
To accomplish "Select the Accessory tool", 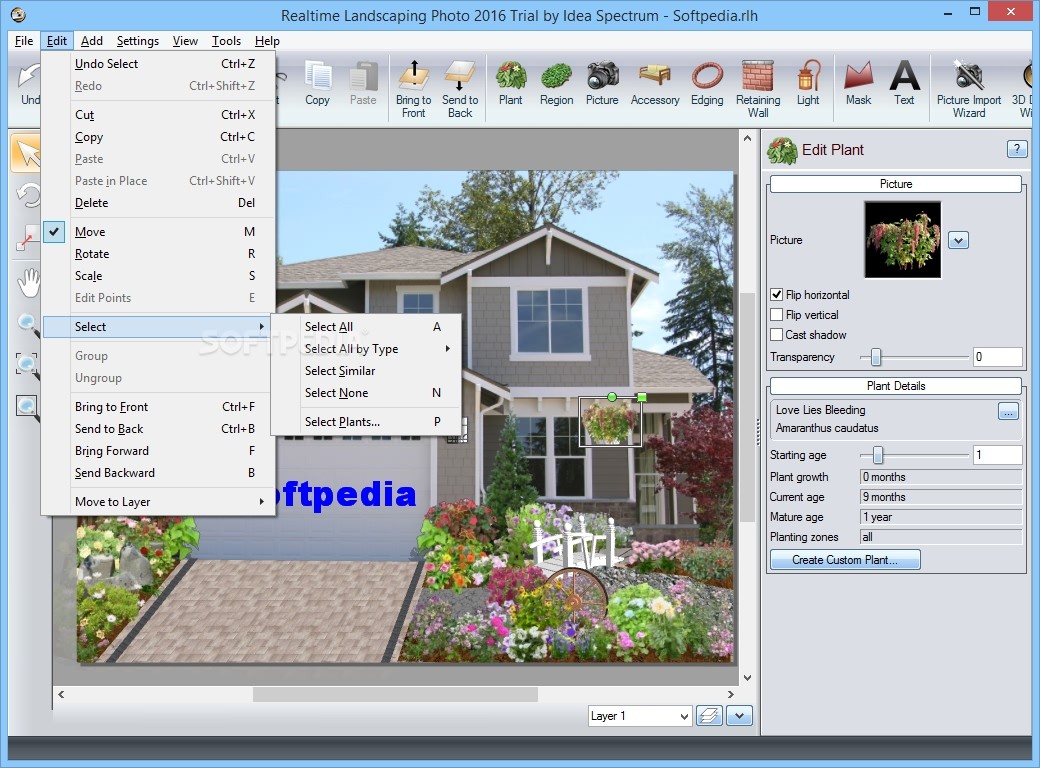I will pyautogui.click(x=655, y=84).
